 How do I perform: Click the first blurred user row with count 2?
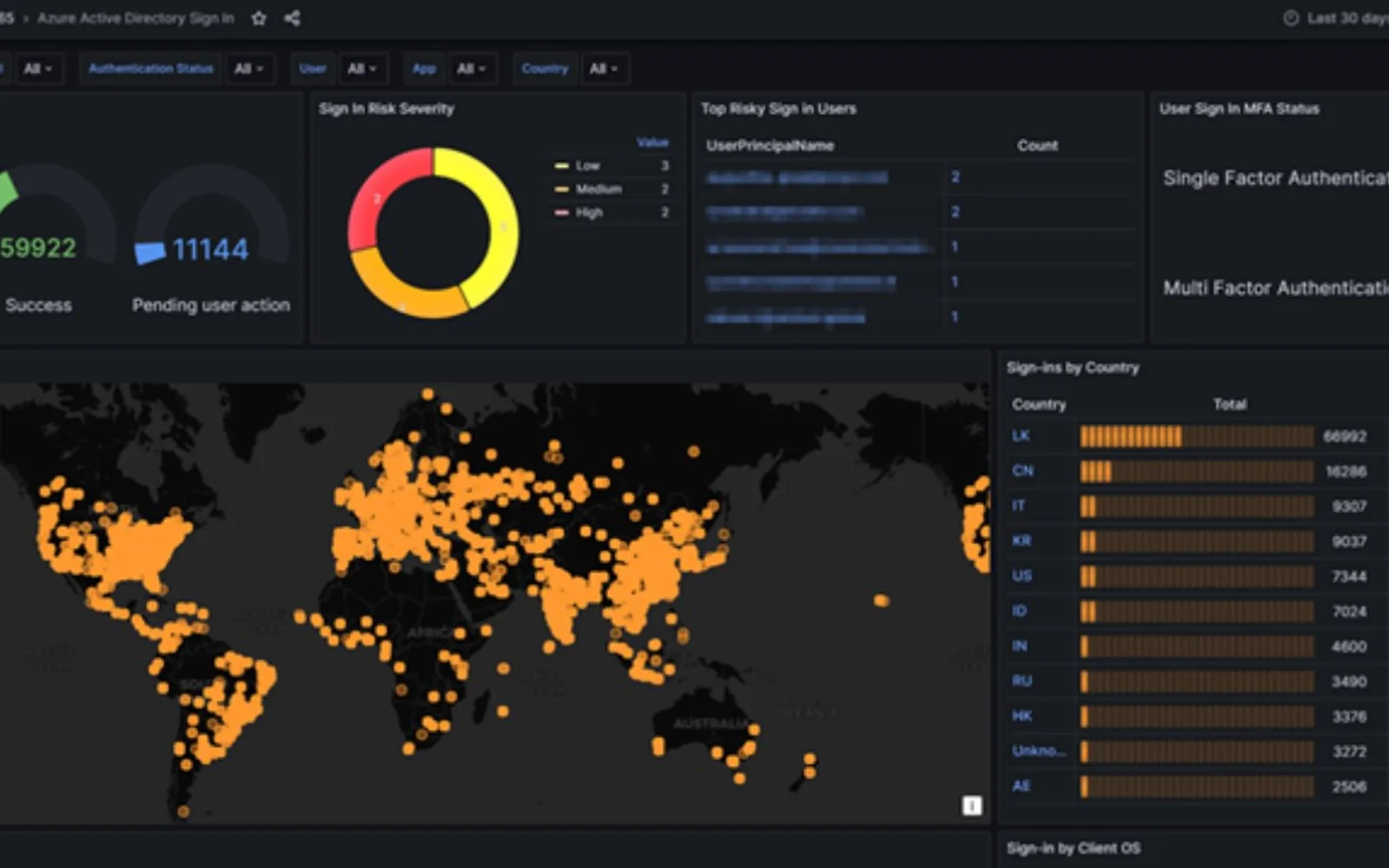[797, 178]
